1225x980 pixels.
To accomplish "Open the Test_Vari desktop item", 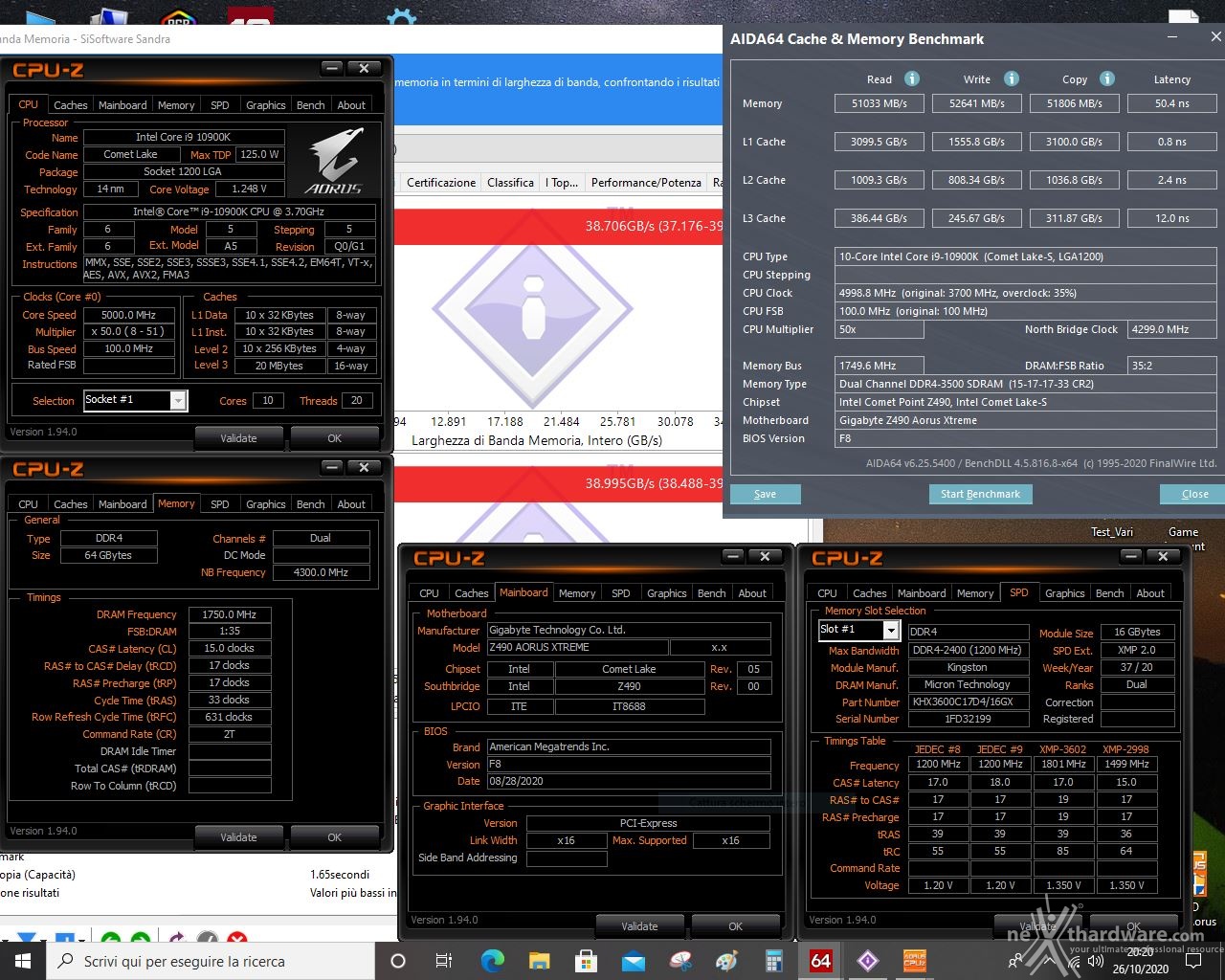I will (x=1112, y=532).
